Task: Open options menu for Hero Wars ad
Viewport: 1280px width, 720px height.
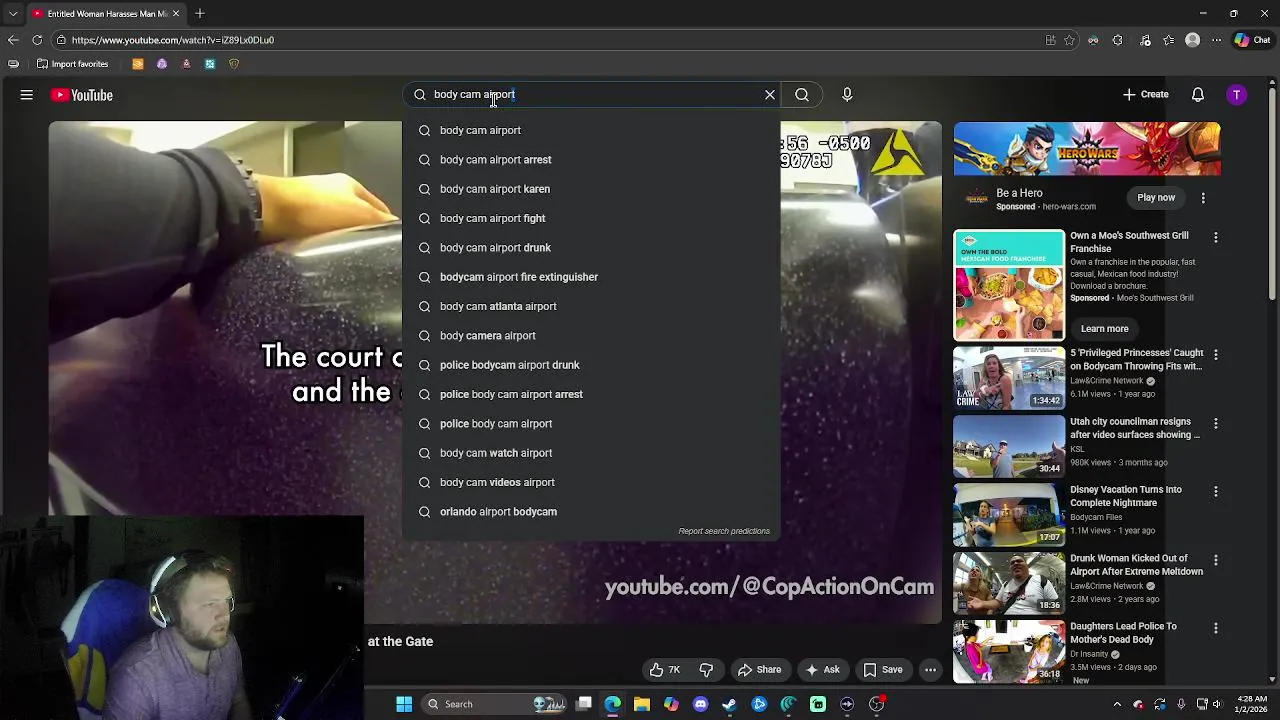Action: click(x=1203, y=198)
